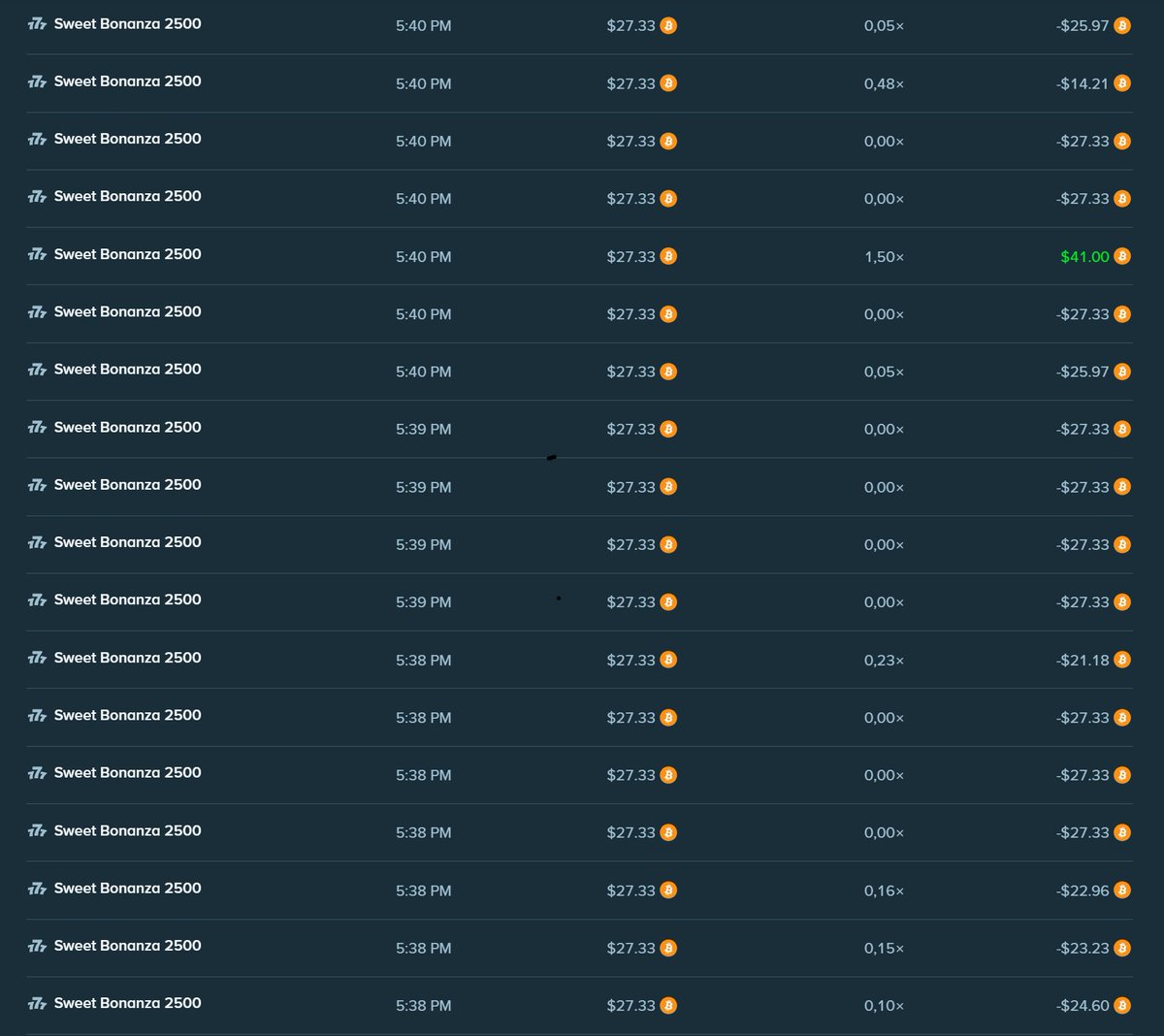Click the Bitcoin icon beside -$22.96 payout
The height and width of the screenshot is (1036, 1164).
tap(1122, 890)
